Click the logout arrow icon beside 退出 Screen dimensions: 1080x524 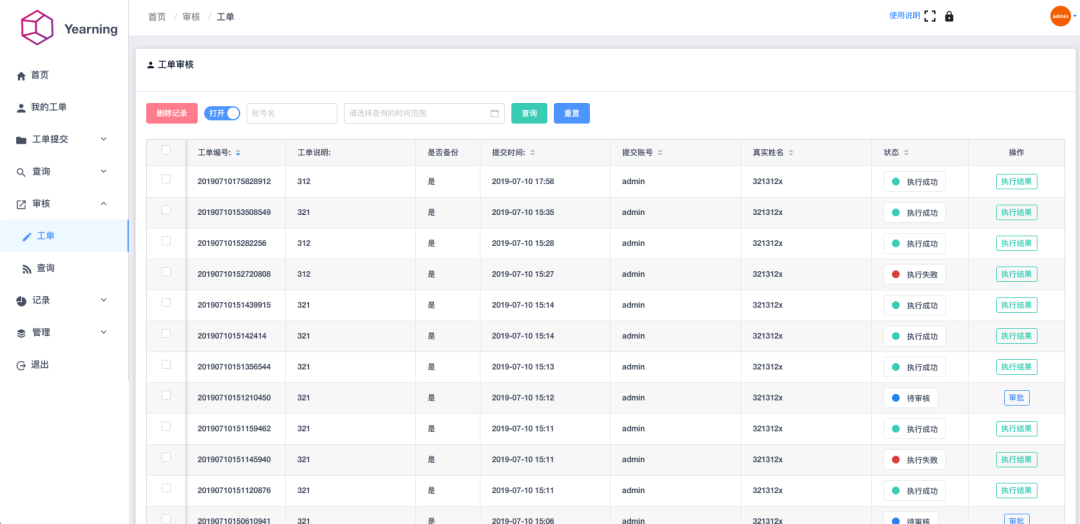(x=21, y=365)
